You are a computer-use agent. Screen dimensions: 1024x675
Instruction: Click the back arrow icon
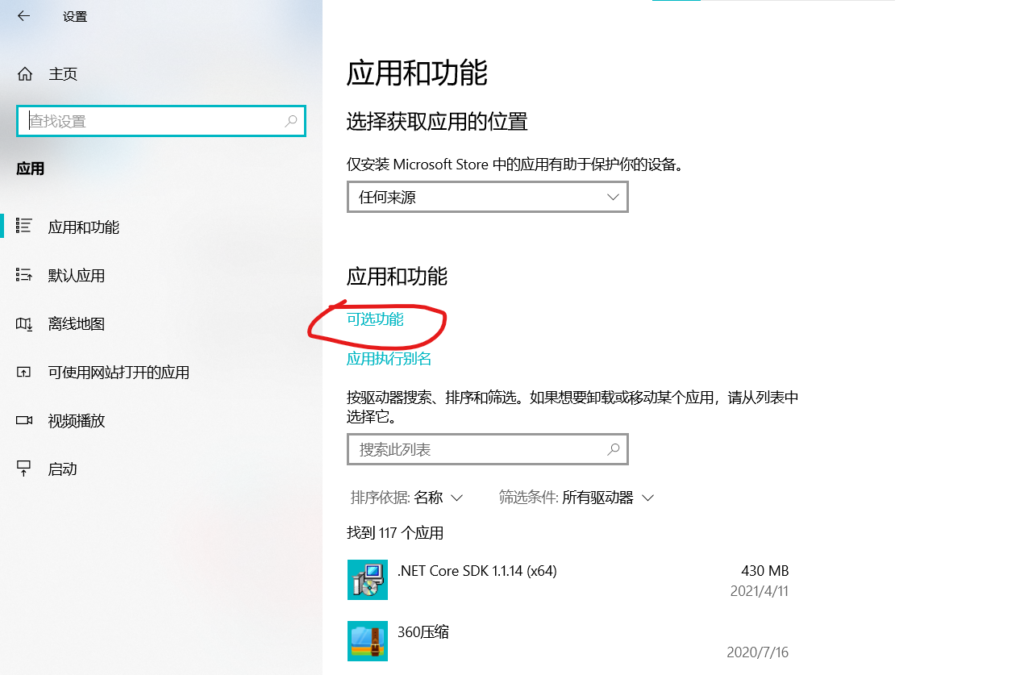(24, 17)
